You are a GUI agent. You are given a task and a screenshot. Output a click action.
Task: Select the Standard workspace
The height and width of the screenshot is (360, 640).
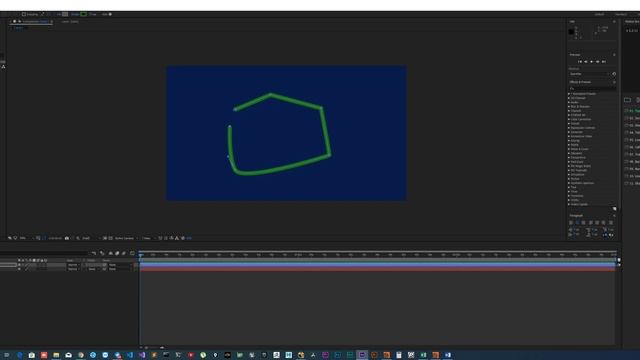click(x=621, y=14)
